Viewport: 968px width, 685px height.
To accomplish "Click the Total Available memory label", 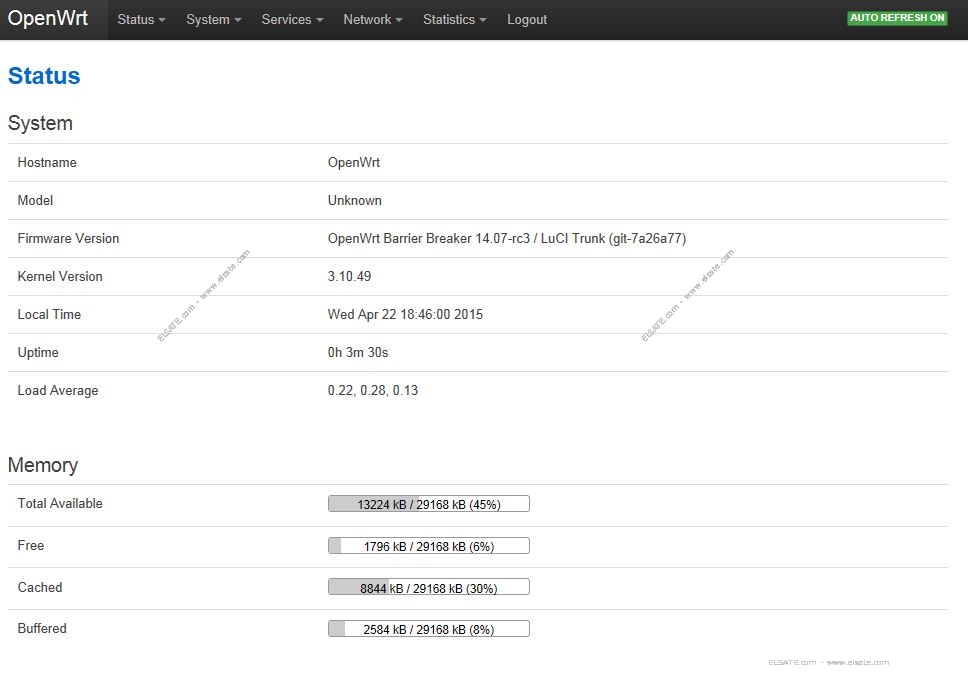I will point(60,504).
